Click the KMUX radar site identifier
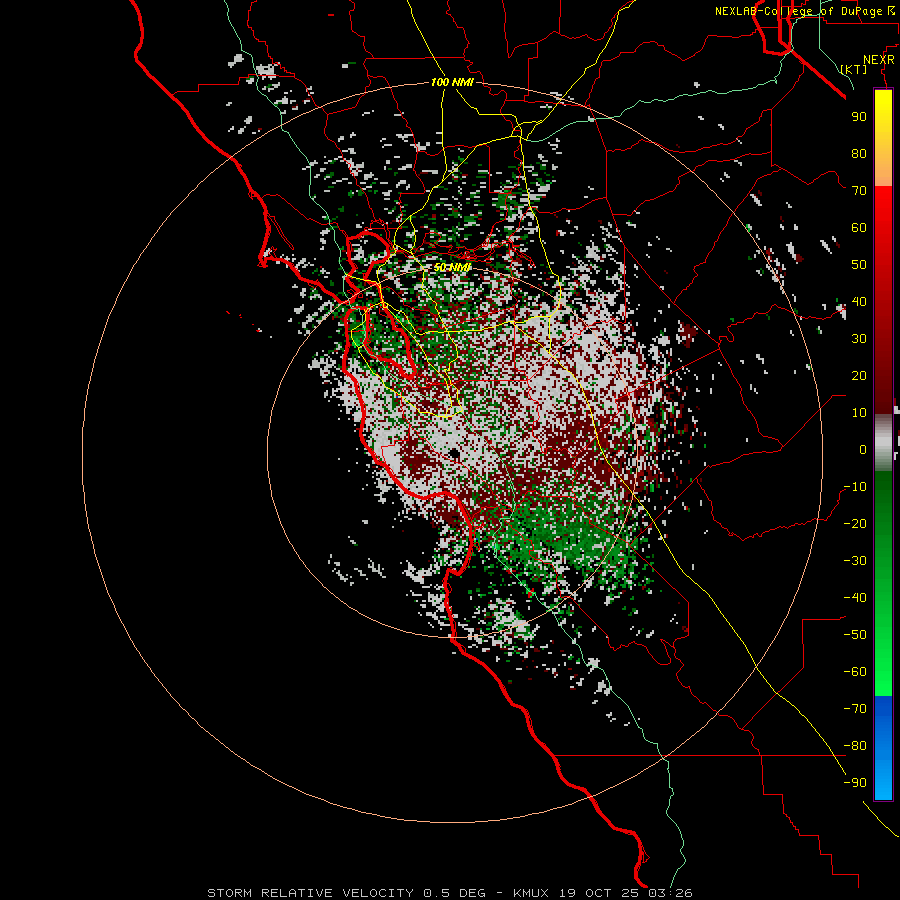This screenshot has height=900, width=900. 531,893
